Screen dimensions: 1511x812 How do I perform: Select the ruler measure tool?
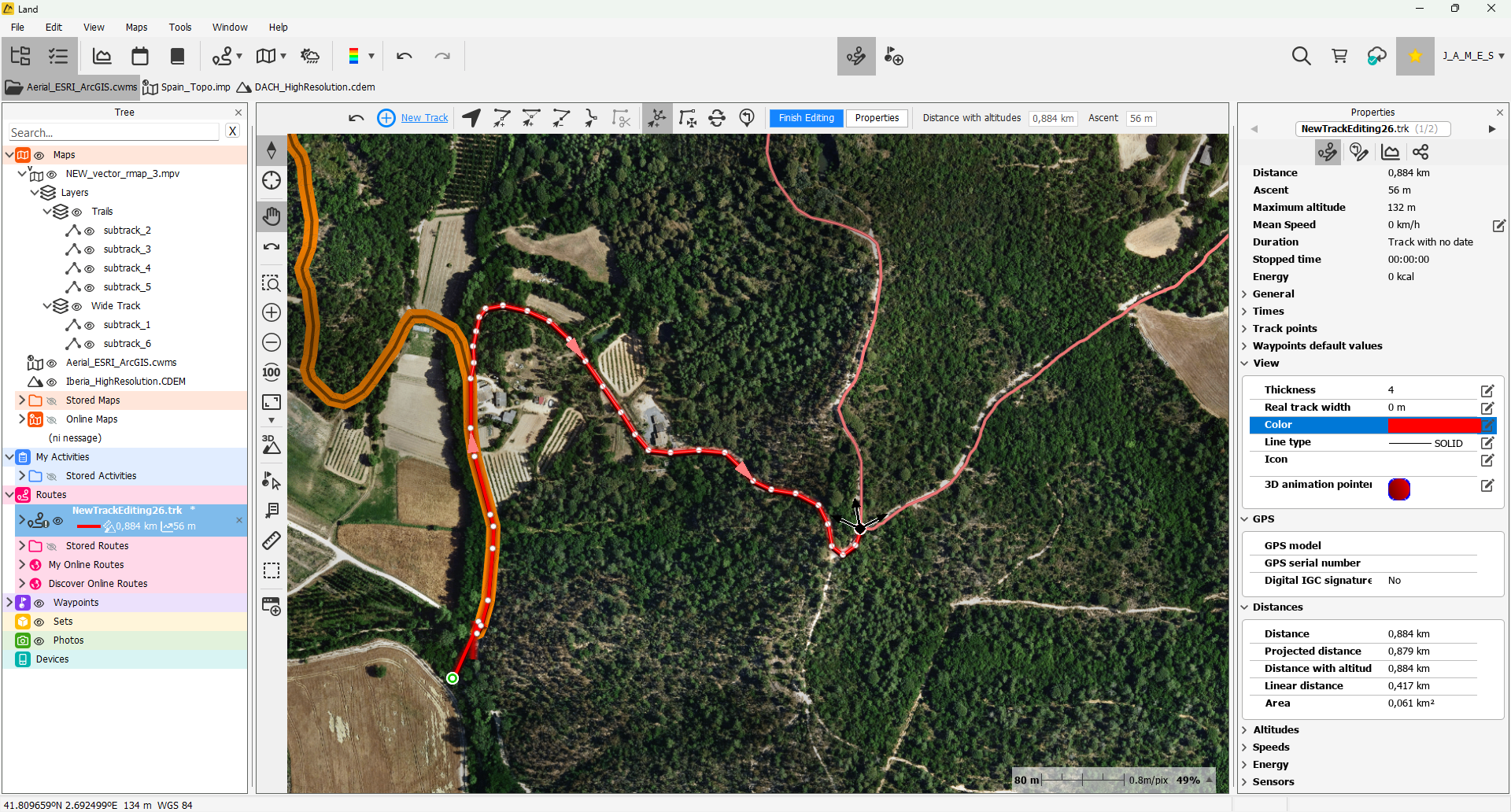(x=272, y=541)
